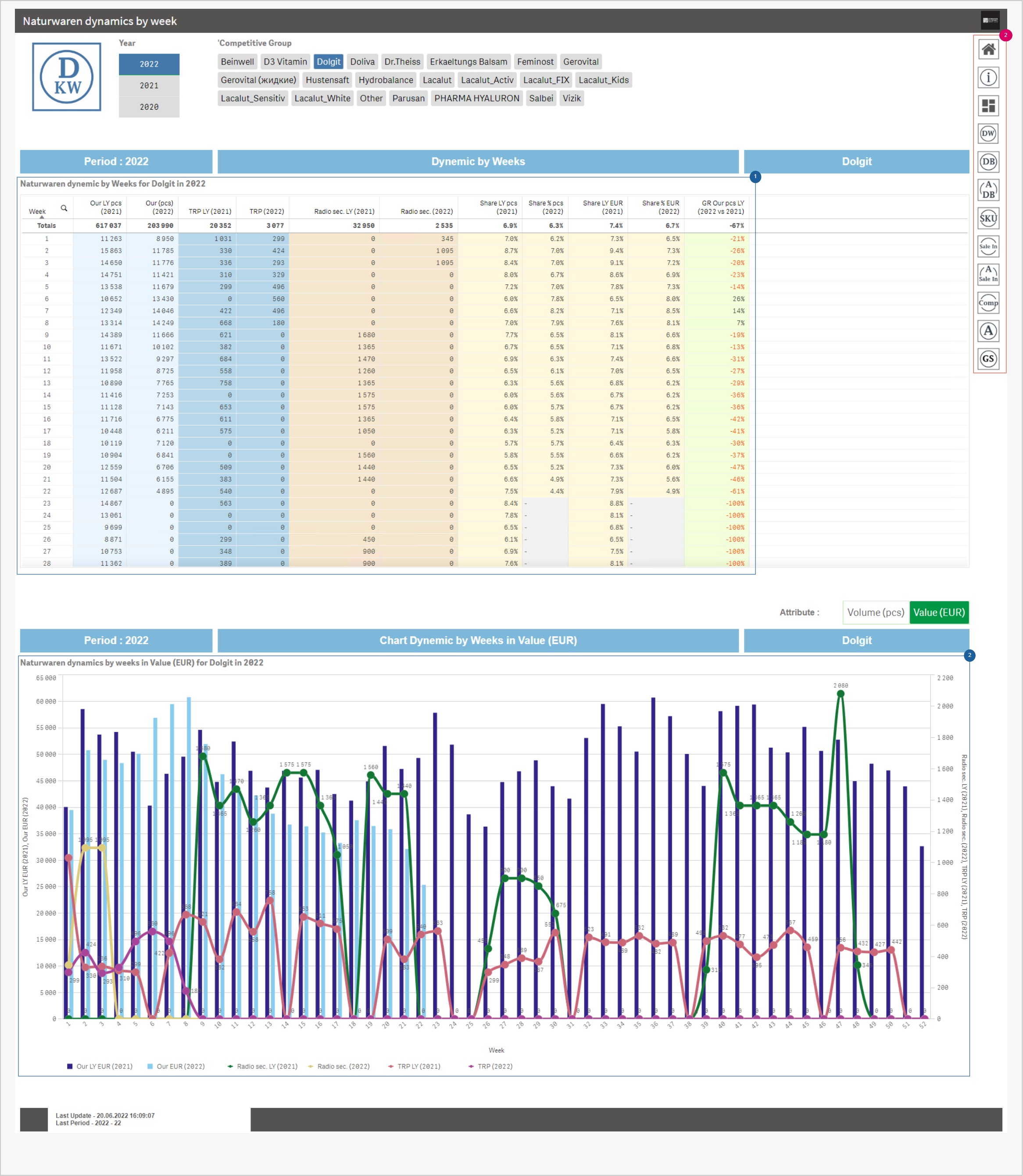Viewport: 1023px width, 1176px height.
Task: Select year 2021 in Year filter
Action: click(x=149, y=86)
